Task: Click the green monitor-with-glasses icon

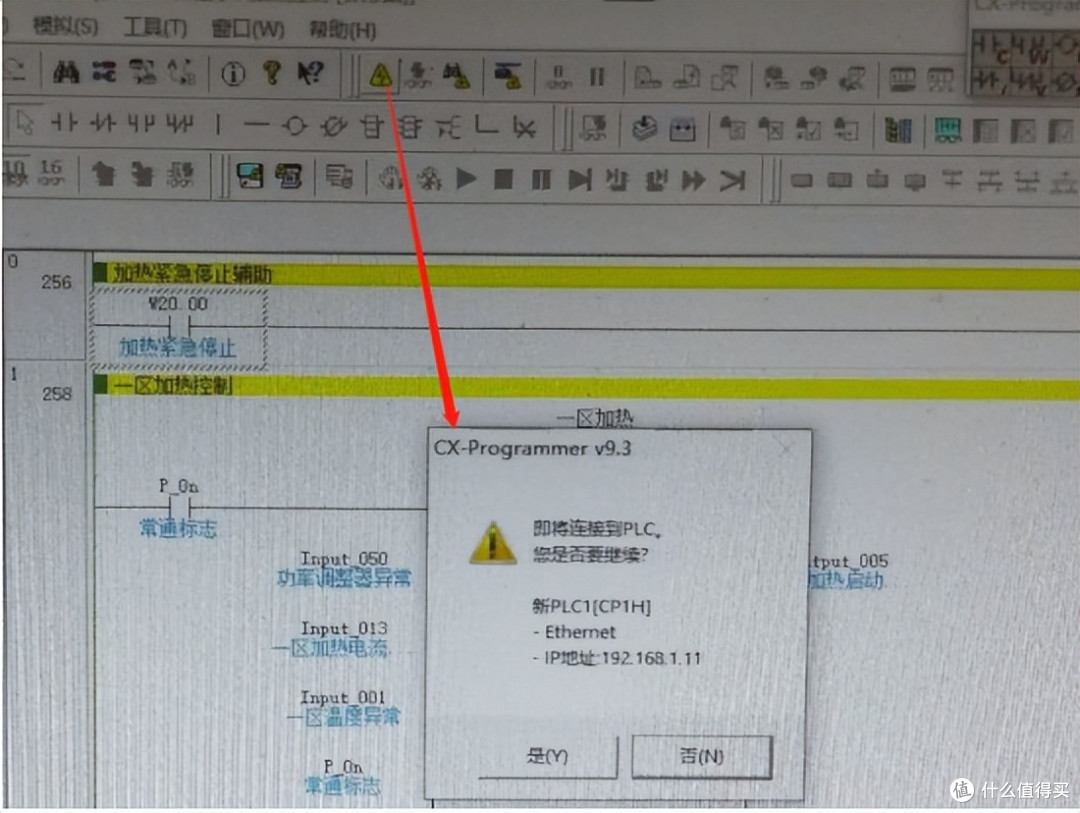Action: point(948,130)
